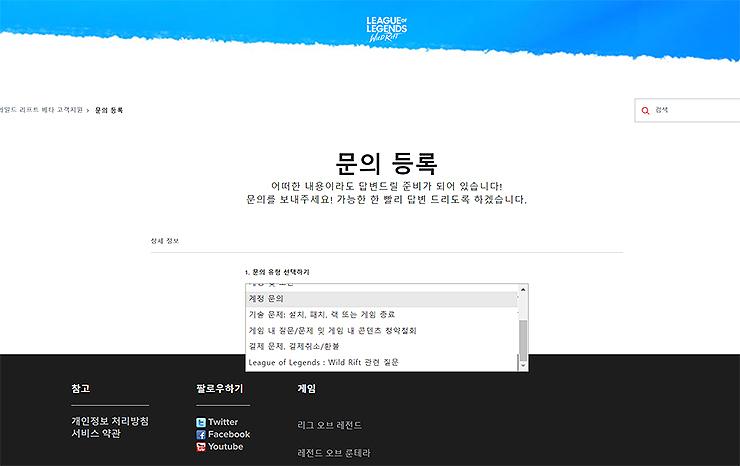
Task: Click the 게임 footer heading
Action: (x=306, y=389)
